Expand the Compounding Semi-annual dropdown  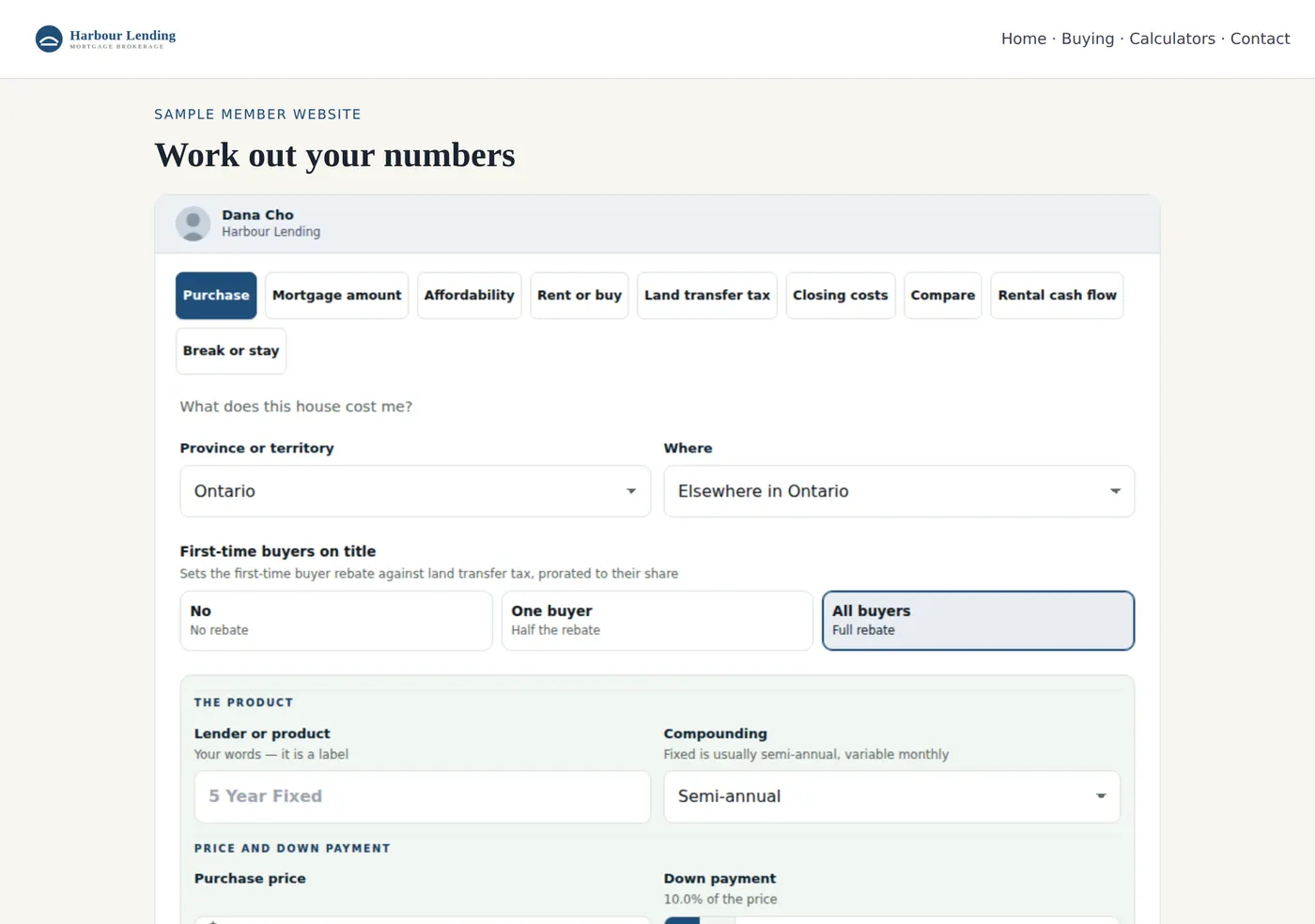tap(891, 796)
